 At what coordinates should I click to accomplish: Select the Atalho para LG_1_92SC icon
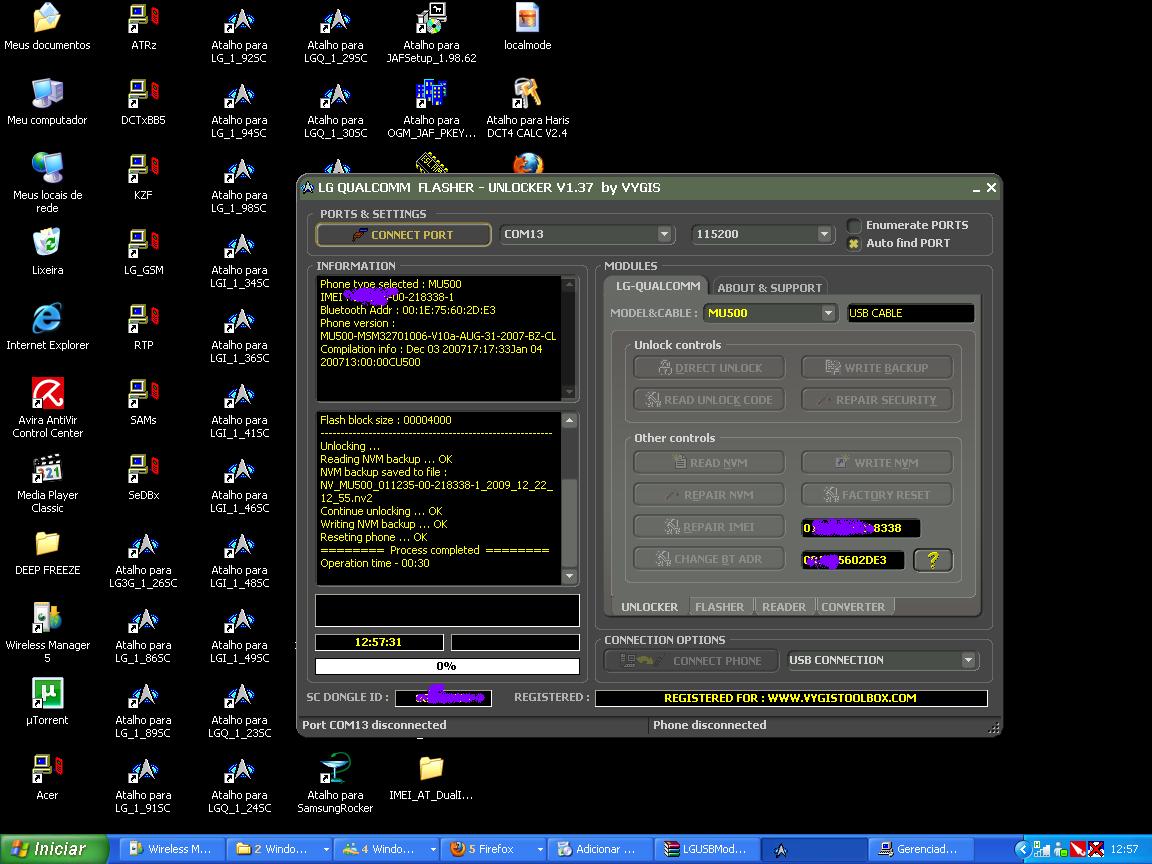click(240, 33)
